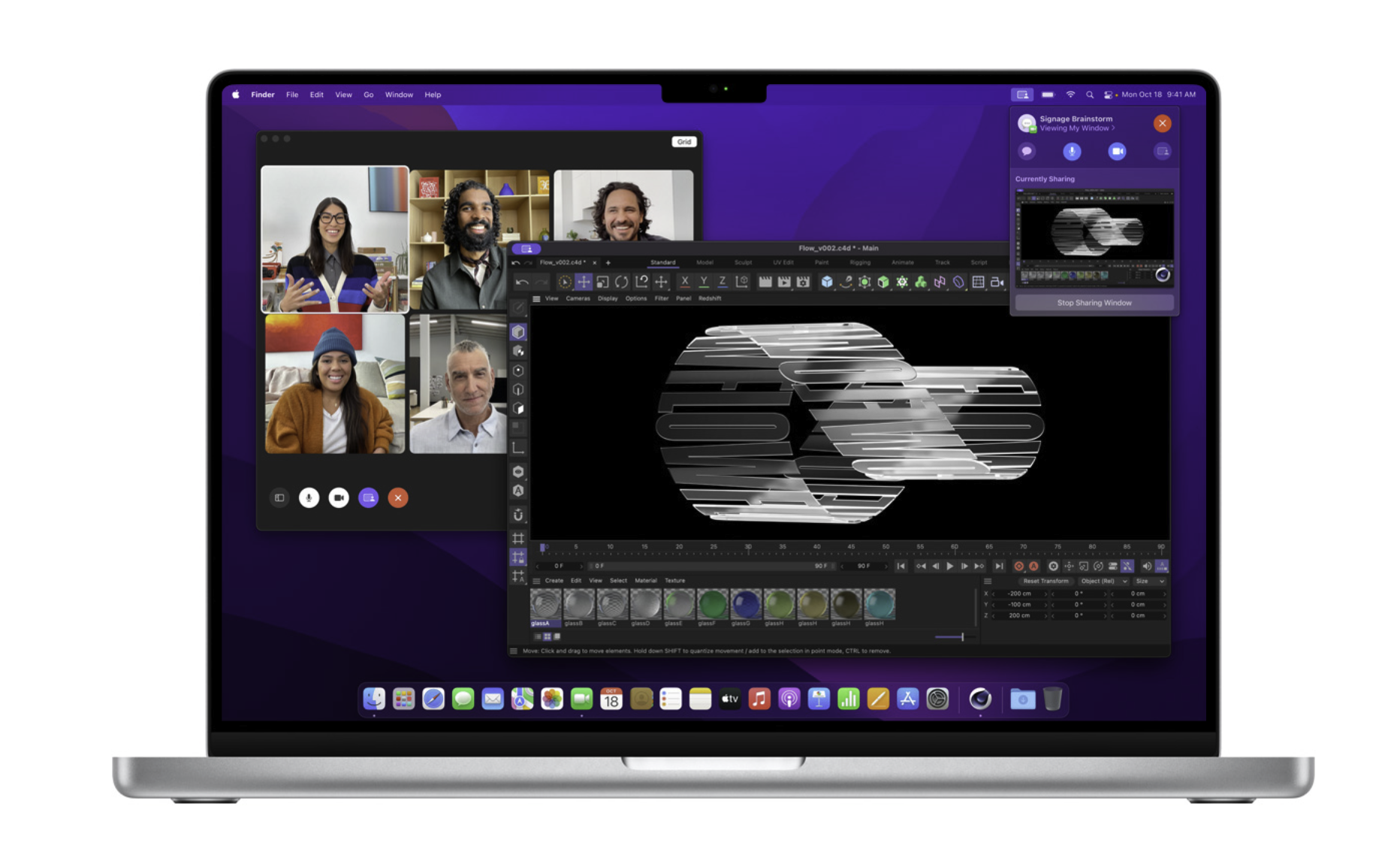Click the Undo arrow in main toolbar
The width and height of the screenshot is (1400, 846).
[x=521, y=283]
